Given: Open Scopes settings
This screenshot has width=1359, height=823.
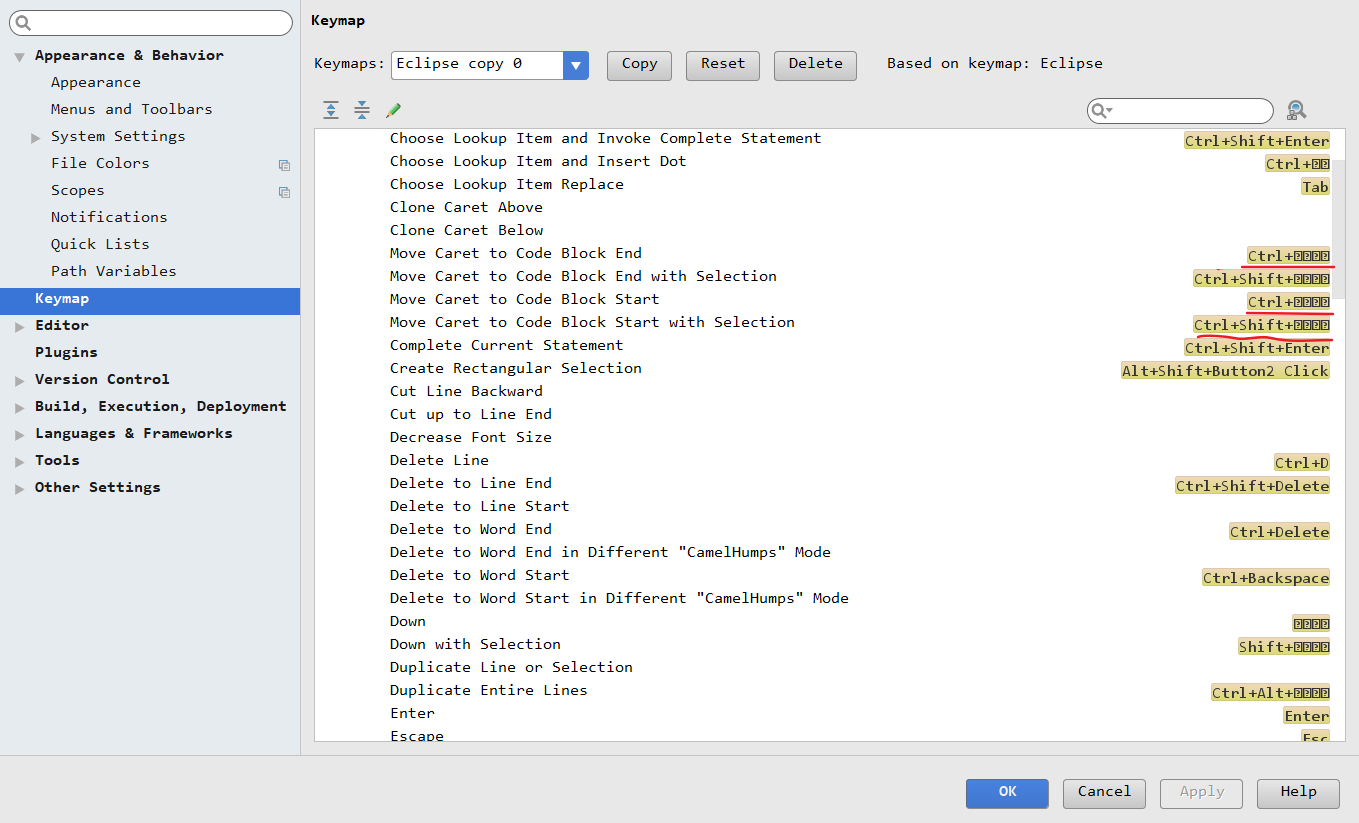Looking at the screenshot, I should (77, 191).
